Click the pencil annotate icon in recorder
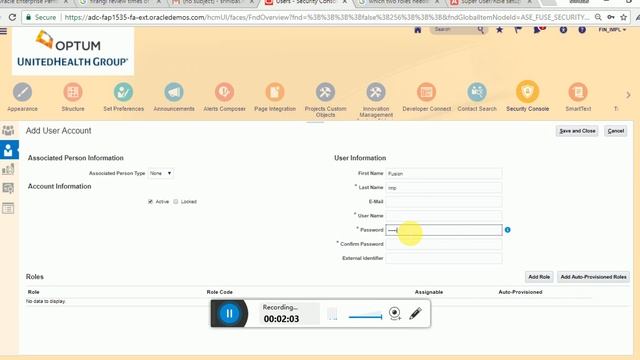 point(415,313)
